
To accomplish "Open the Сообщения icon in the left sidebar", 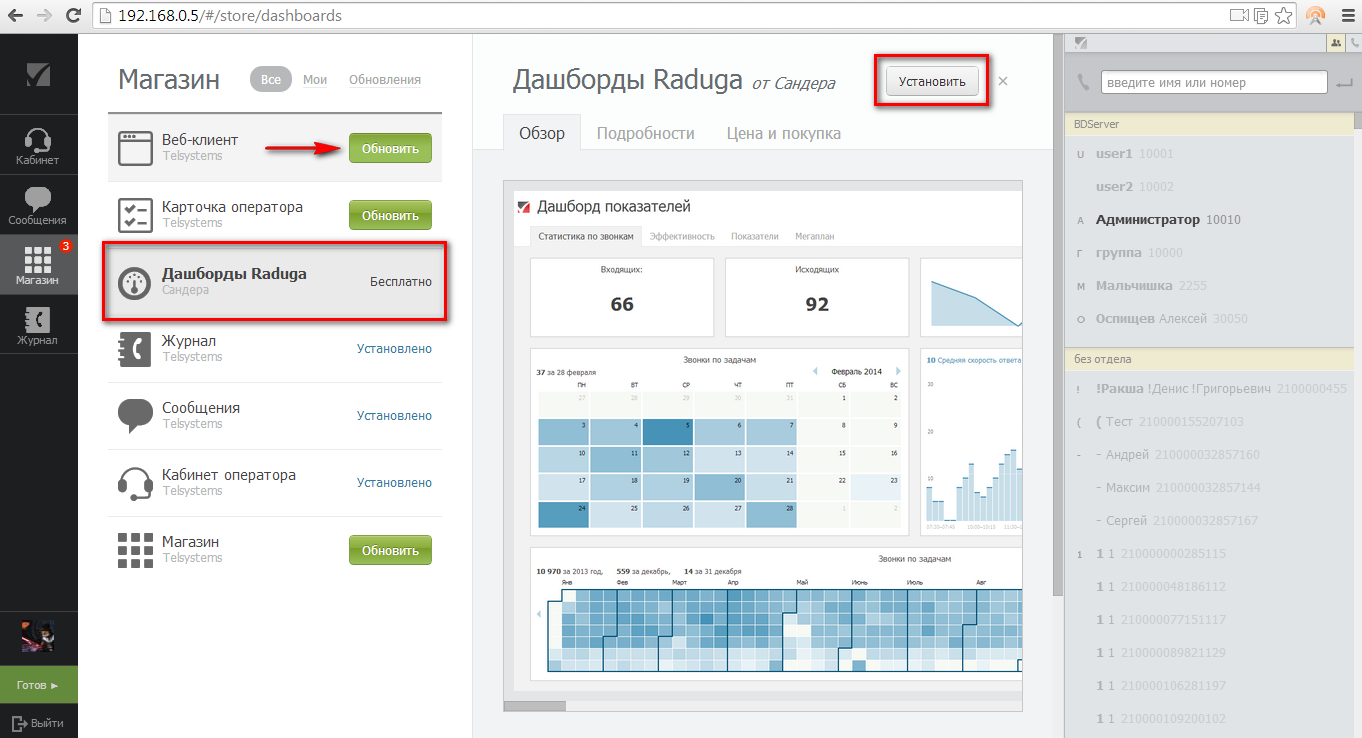I will (38, 206).
